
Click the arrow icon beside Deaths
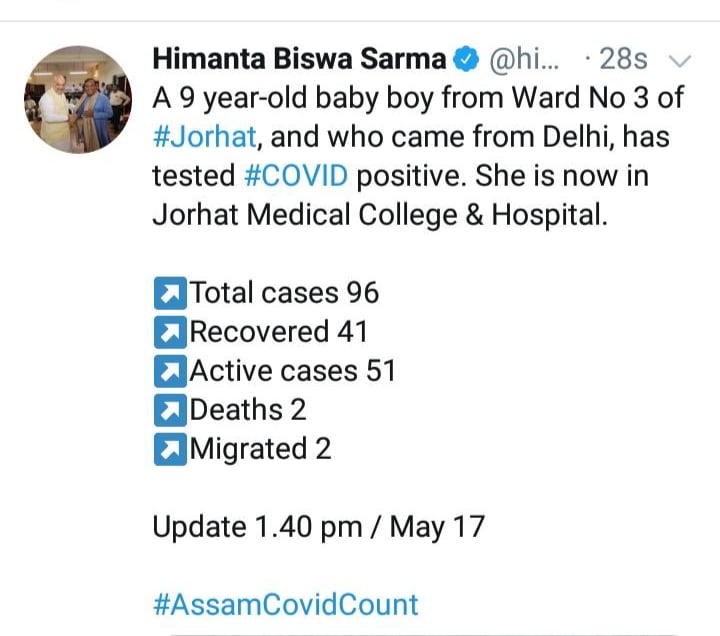point(170,410)
